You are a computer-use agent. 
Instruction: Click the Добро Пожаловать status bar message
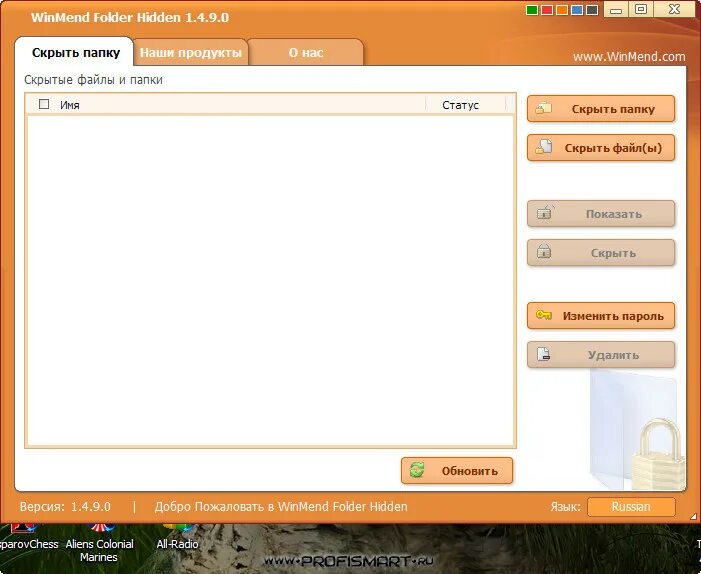[281, 506]
